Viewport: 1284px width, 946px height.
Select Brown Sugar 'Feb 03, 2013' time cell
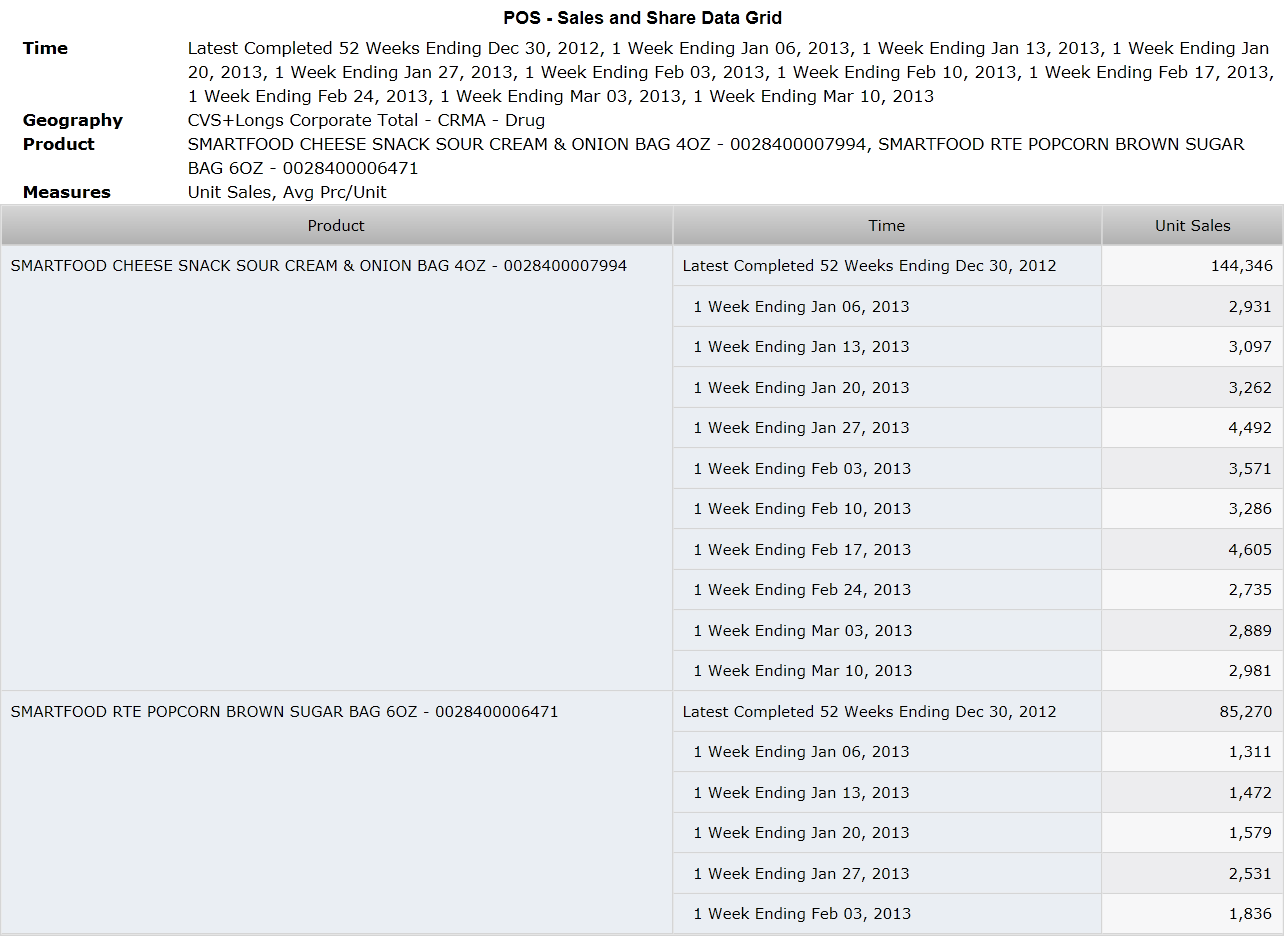(x=887, y=913)
